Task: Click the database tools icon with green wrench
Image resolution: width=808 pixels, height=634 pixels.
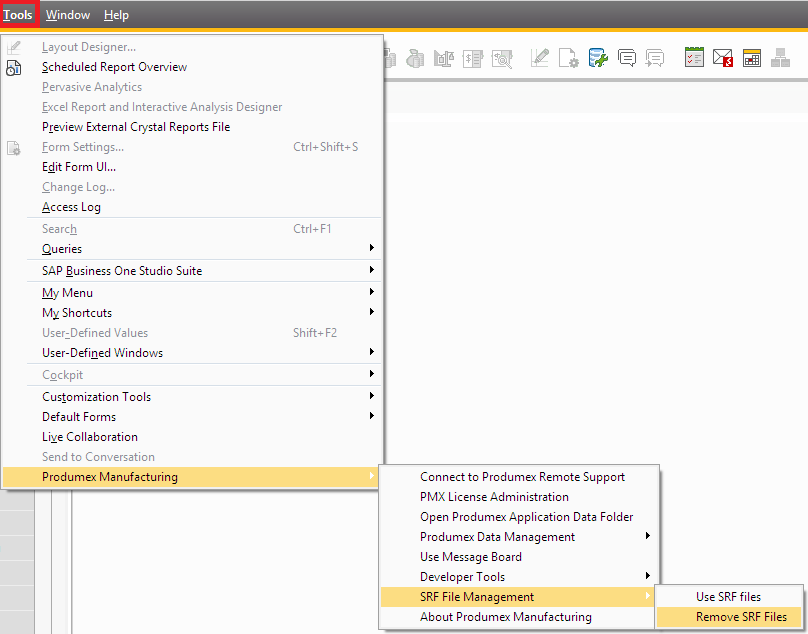Action: pyautogui.click(x=598, y=58)
